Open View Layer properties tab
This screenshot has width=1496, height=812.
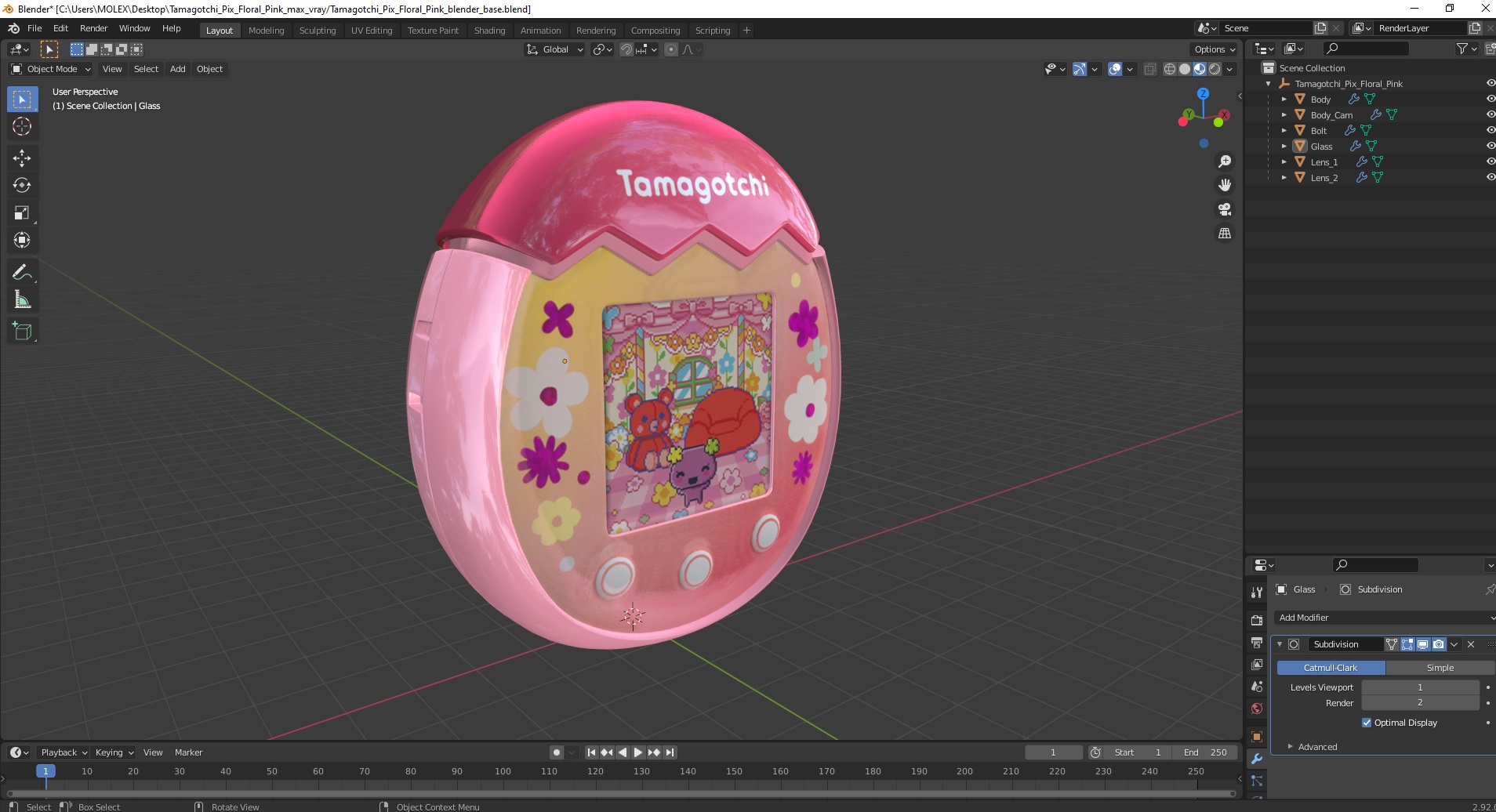1257,665
